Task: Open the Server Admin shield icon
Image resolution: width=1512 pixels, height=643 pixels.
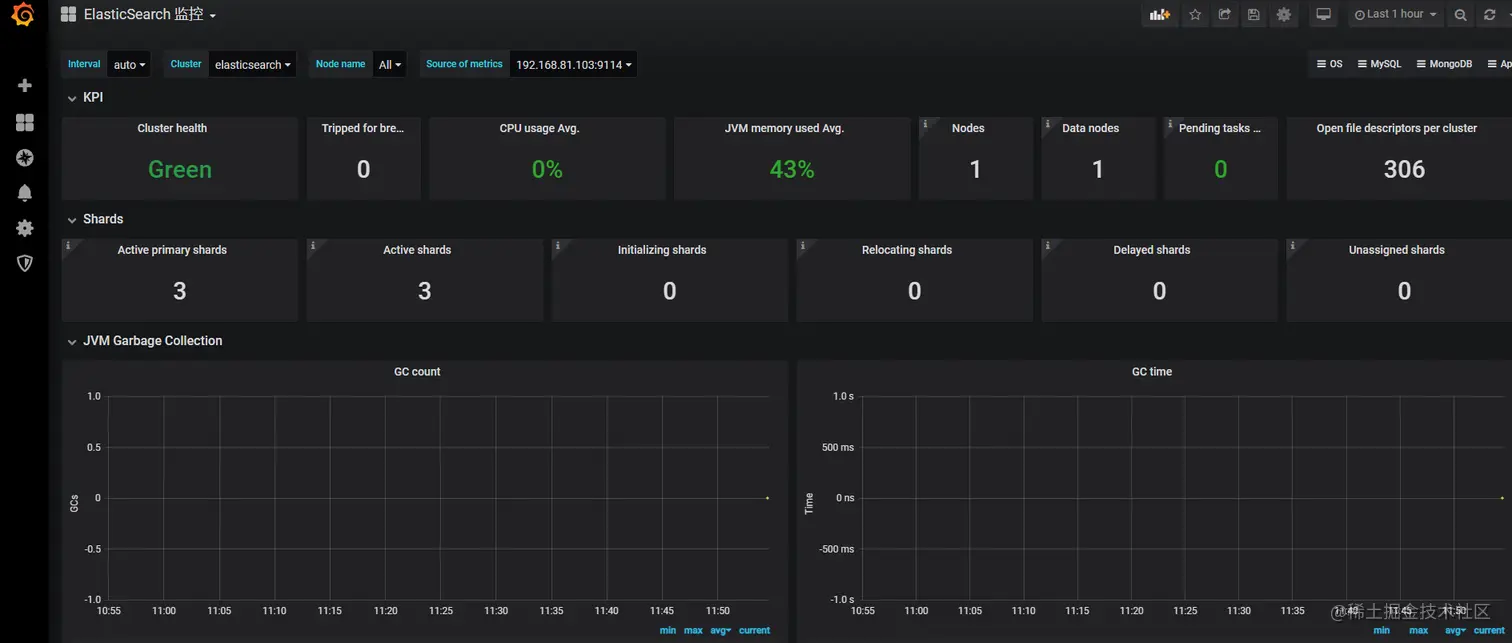Action: tap(25, 263)
